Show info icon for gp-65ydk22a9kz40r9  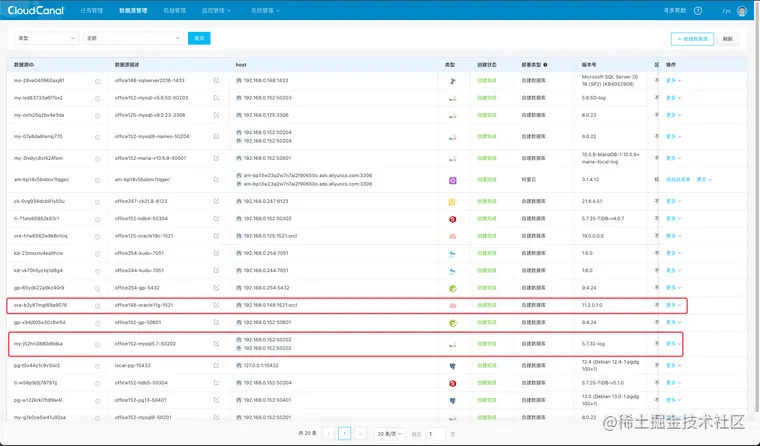[x=97, y=288]
